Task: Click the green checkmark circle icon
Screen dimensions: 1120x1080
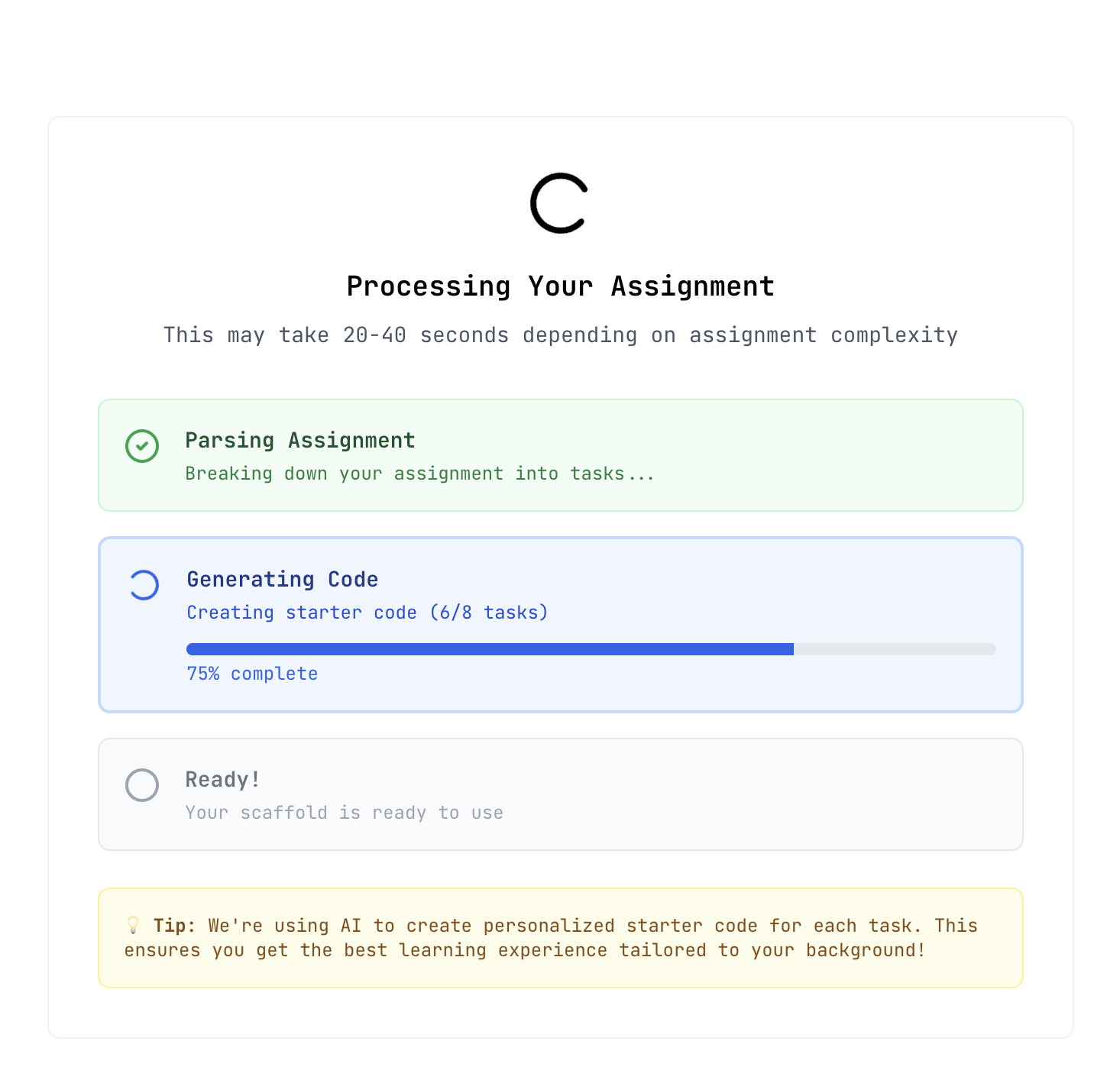Action: tap(142, 446)
